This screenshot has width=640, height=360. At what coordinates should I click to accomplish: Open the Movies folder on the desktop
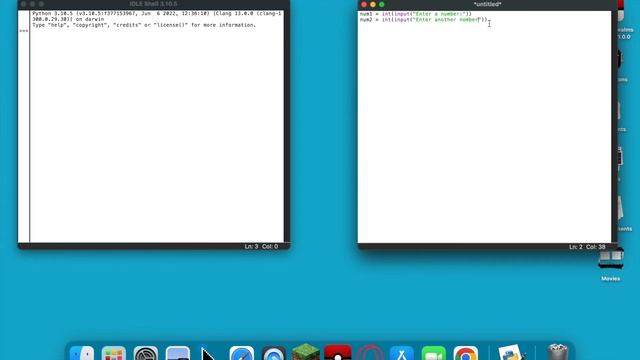(x=611, y=264)
